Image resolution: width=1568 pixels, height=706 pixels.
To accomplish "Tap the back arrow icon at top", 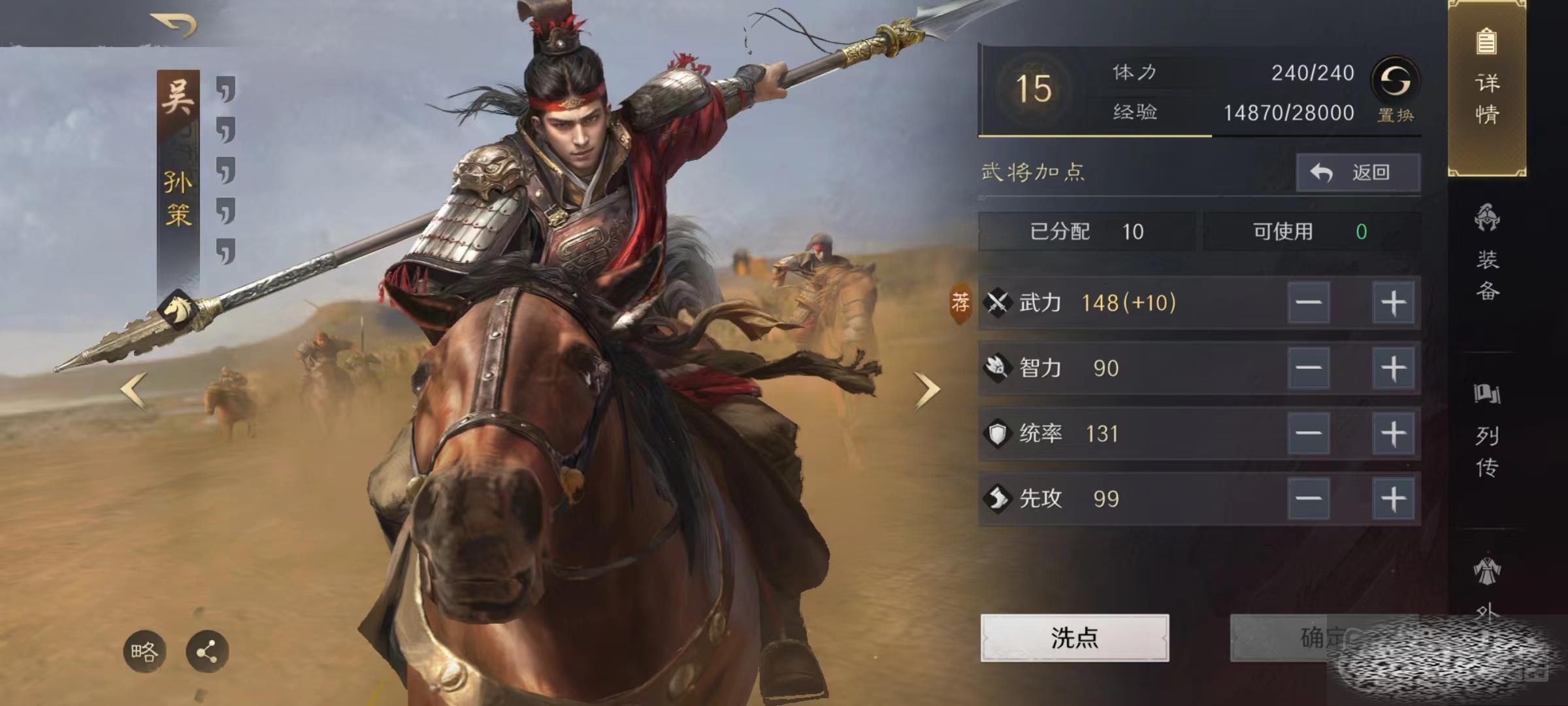I will (174, 25).
